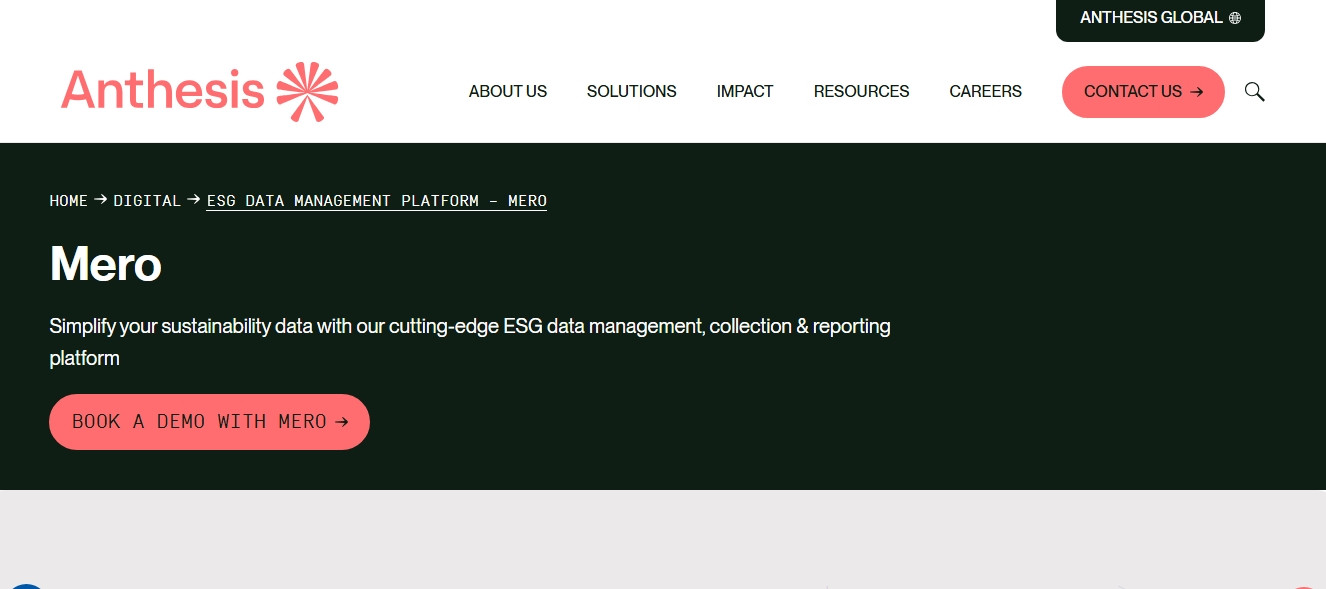Open the DIGITAL breadcrumb link
The width and height of the screenshot is (1326, 589).
(x=147, y=200)
